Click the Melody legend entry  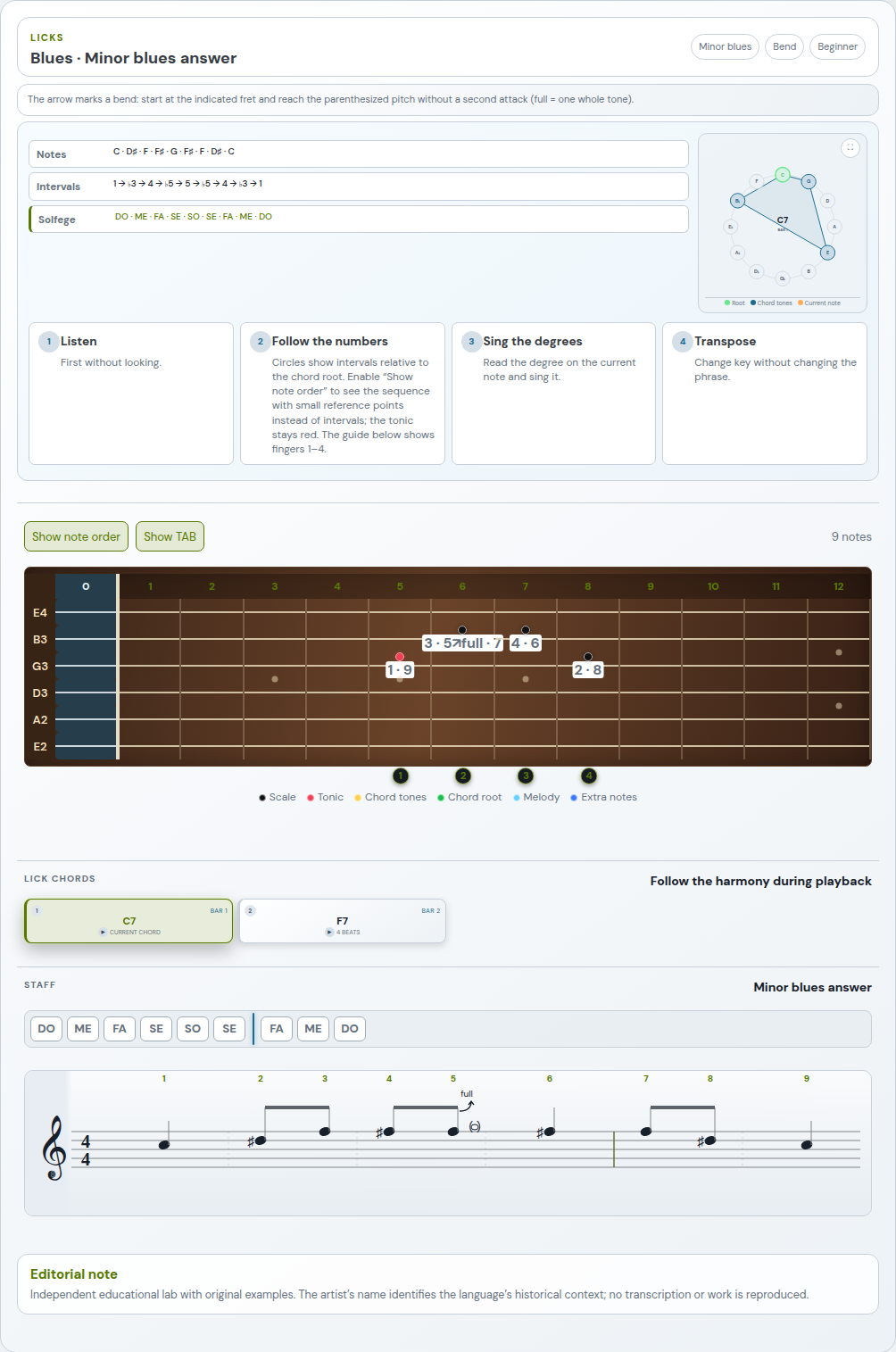click(536, 797)
